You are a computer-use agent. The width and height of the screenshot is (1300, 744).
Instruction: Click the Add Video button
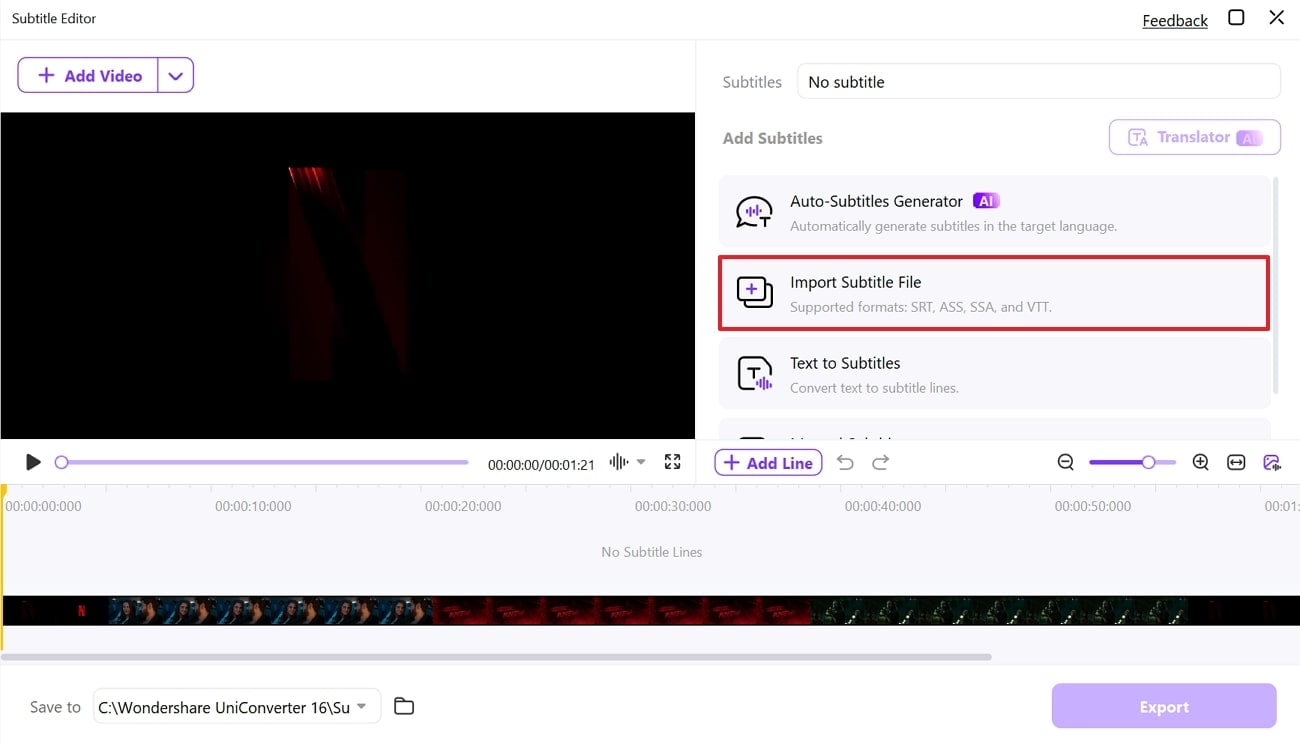(89, 75)
